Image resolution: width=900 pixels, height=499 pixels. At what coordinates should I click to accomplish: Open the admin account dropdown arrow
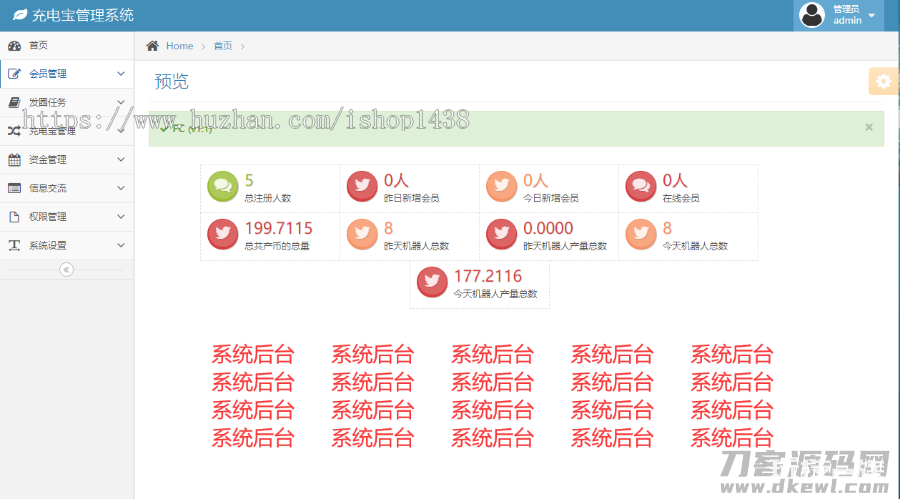pyautogui.click(x=872, y=16)
